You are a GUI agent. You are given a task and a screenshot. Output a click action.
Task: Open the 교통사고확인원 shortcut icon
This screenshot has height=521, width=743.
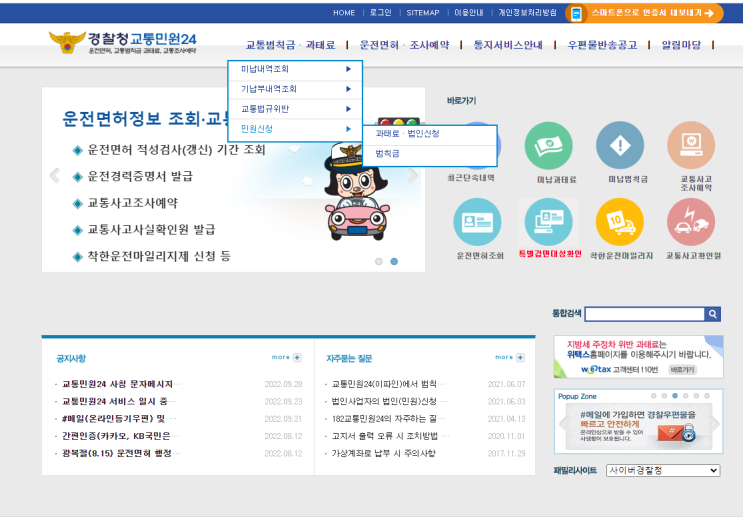coord(691,222)
